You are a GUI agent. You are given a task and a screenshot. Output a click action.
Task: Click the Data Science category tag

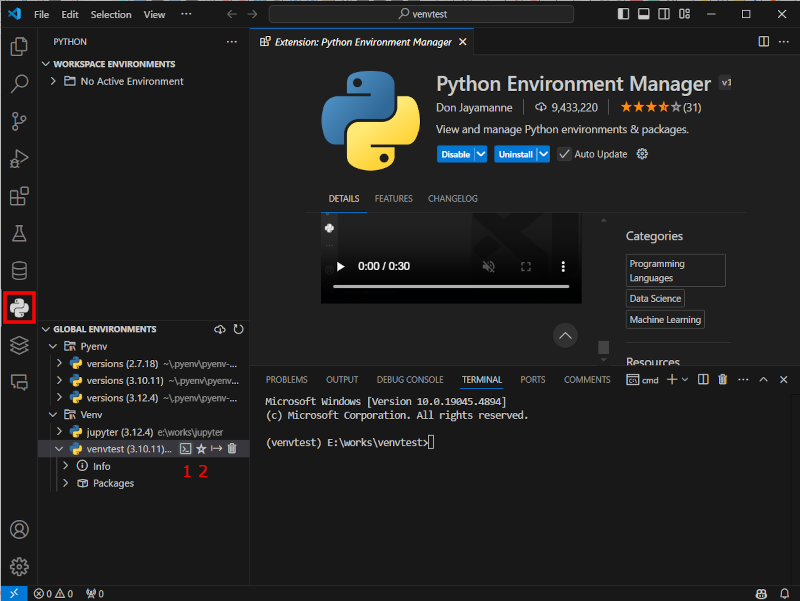655,298
